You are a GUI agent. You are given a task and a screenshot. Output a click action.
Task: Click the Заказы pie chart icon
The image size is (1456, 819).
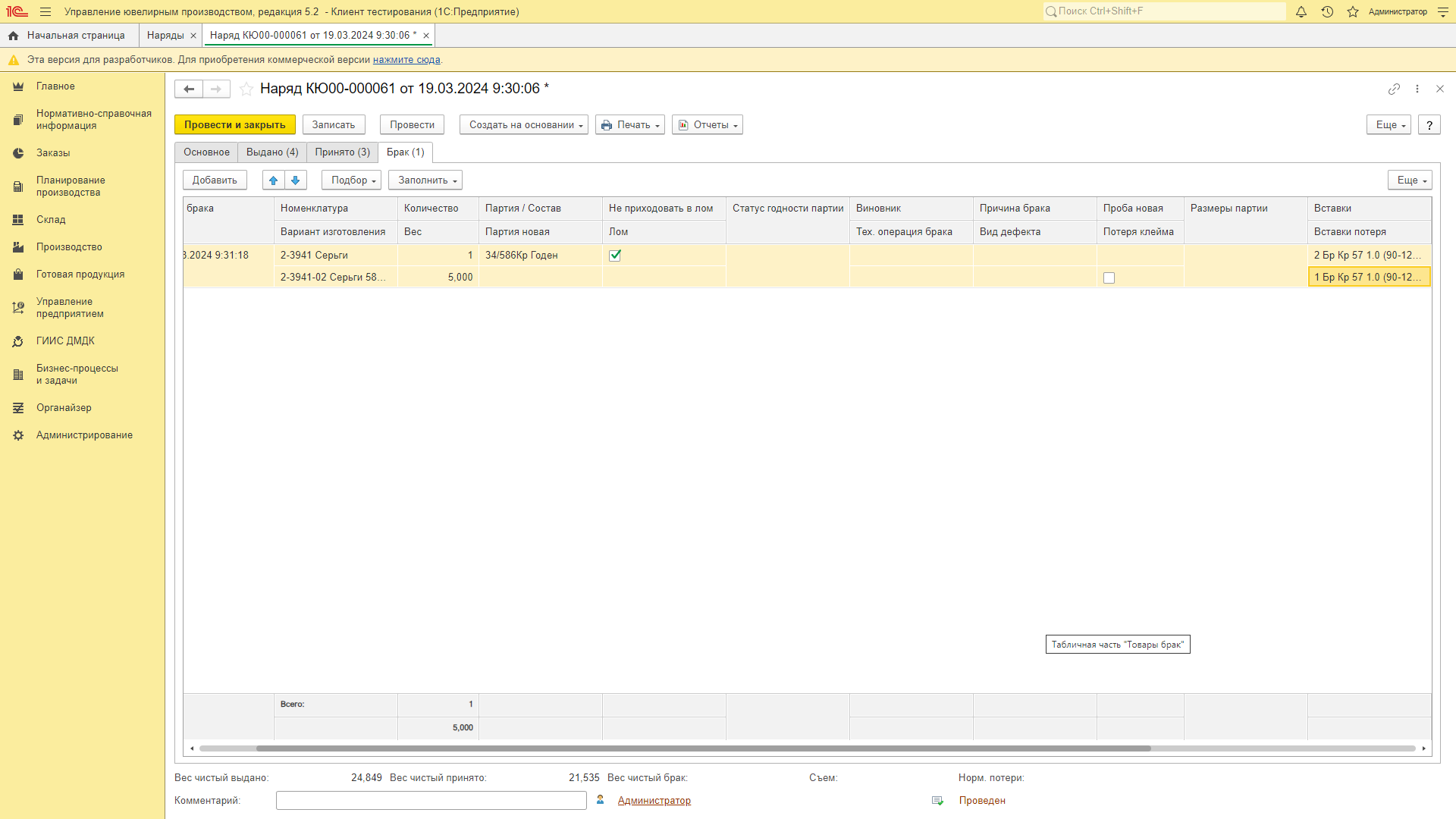point(18,153)
